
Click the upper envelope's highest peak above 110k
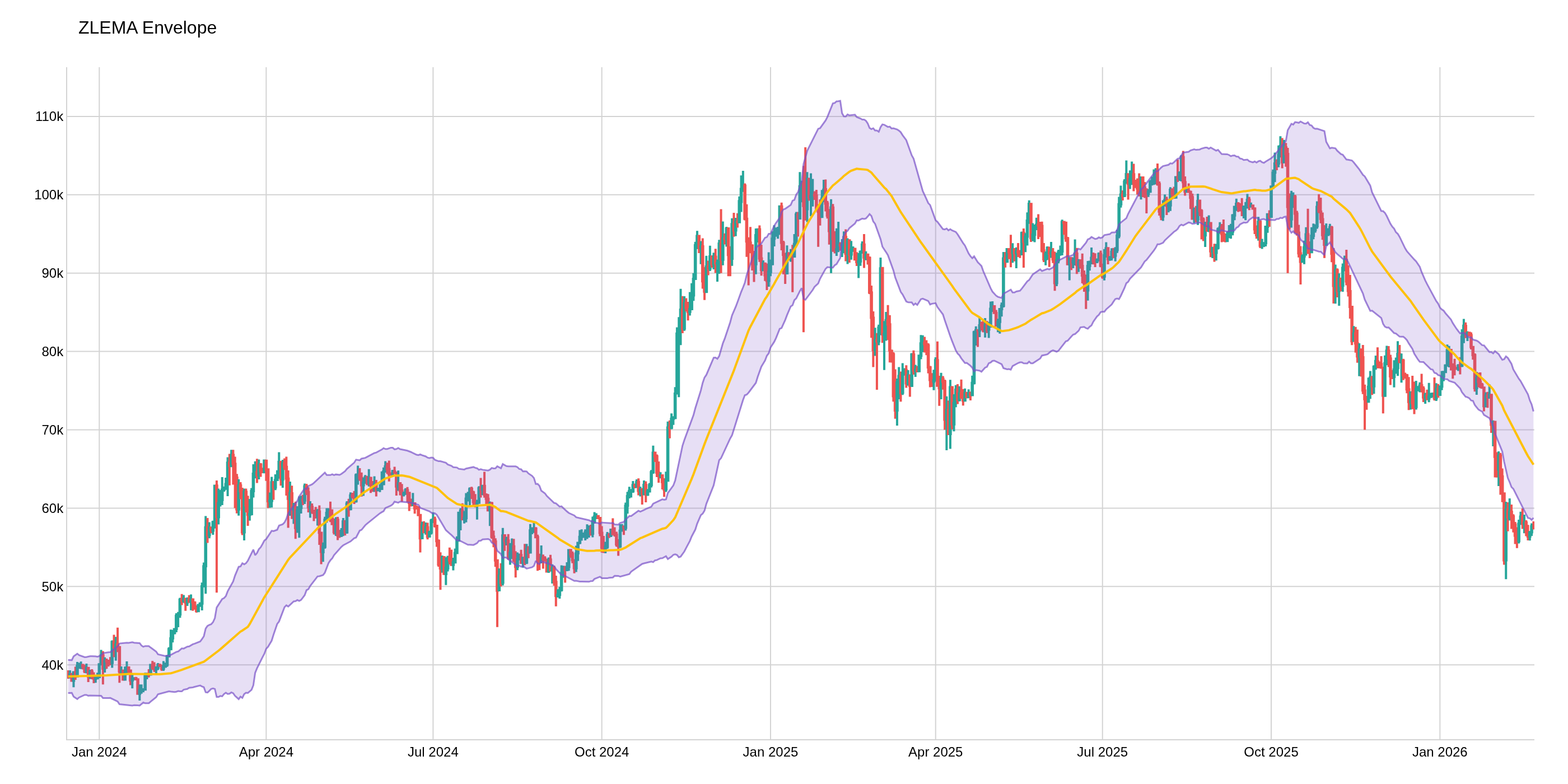[x=839, y=101]
